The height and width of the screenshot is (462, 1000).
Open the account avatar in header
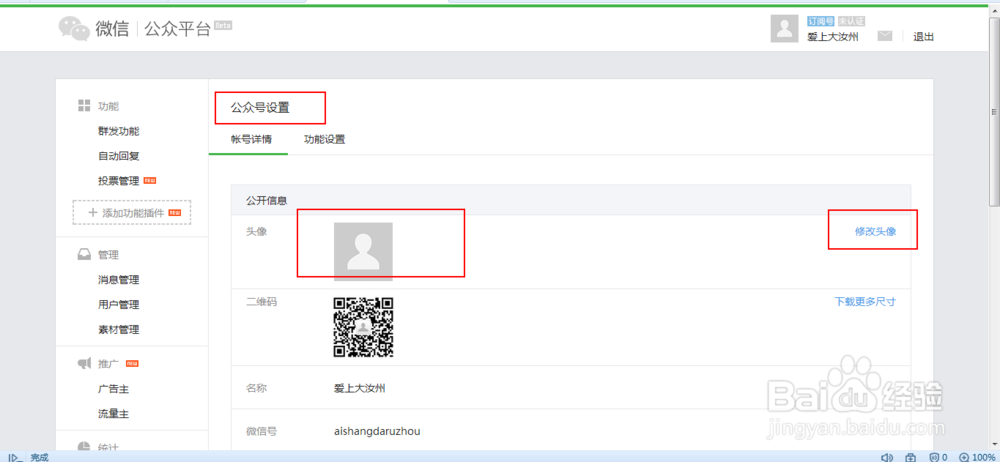[785, 29]
